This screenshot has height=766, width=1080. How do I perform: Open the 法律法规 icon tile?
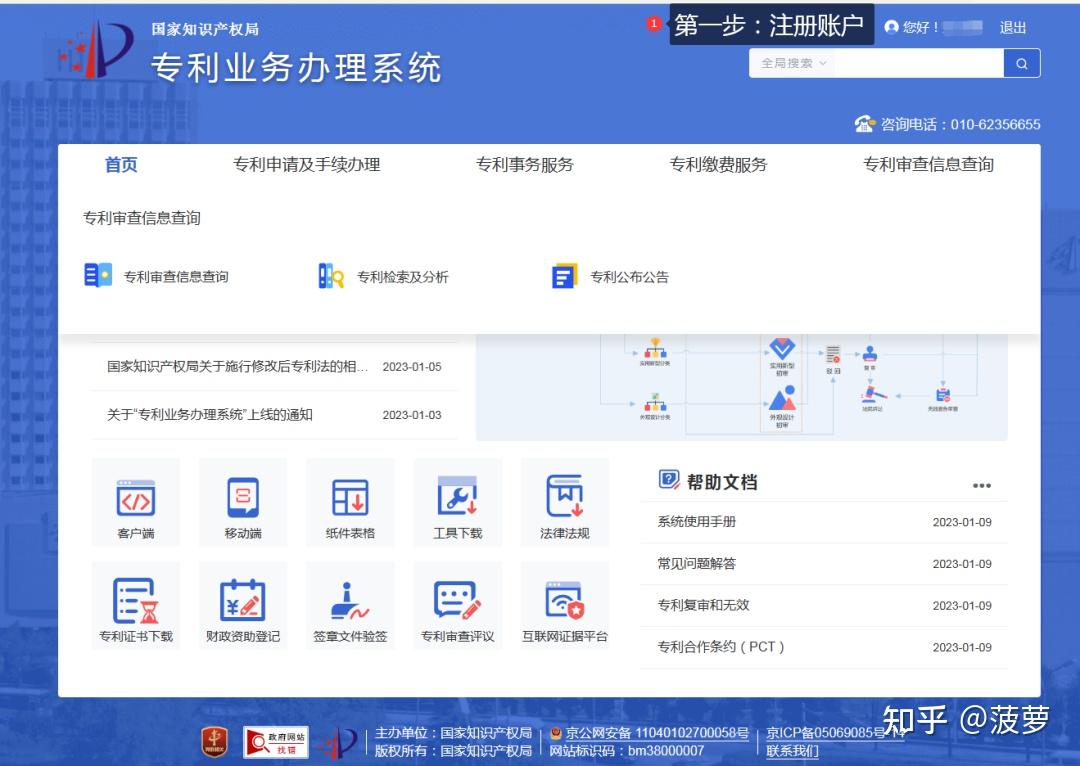pos(565,502)
